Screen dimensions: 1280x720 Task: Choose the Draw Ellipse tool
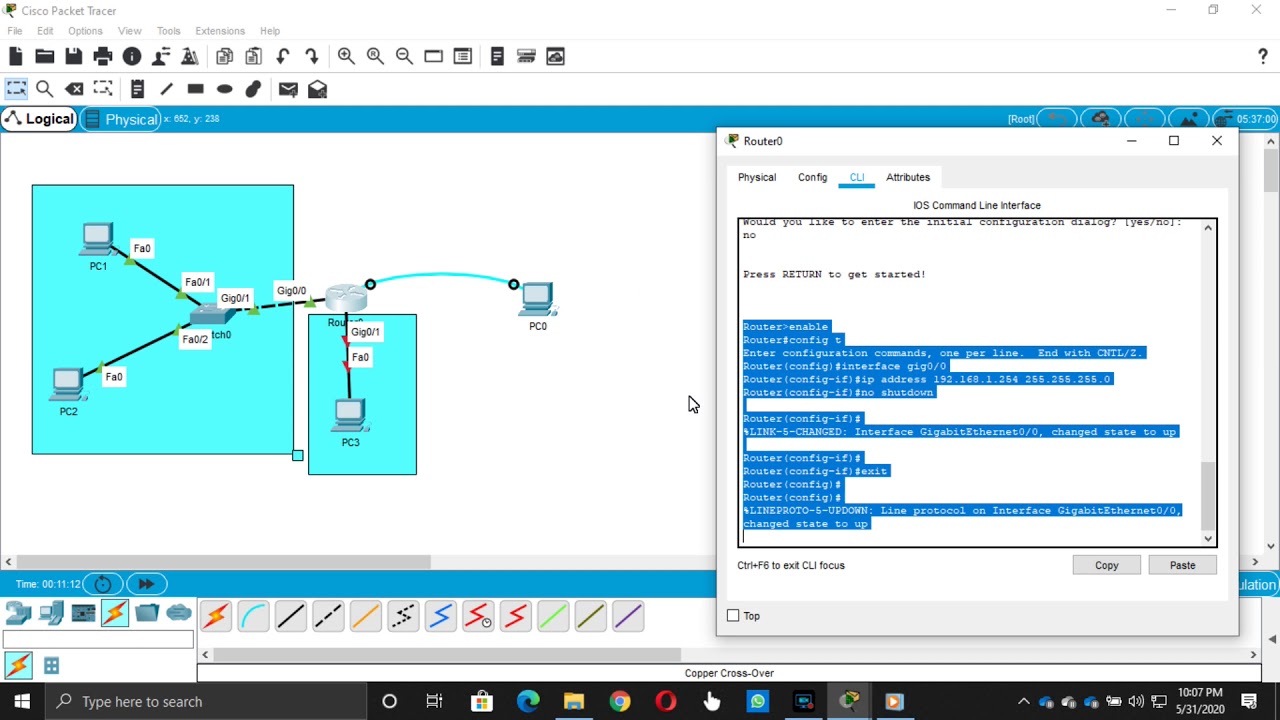tap(224, 89)
